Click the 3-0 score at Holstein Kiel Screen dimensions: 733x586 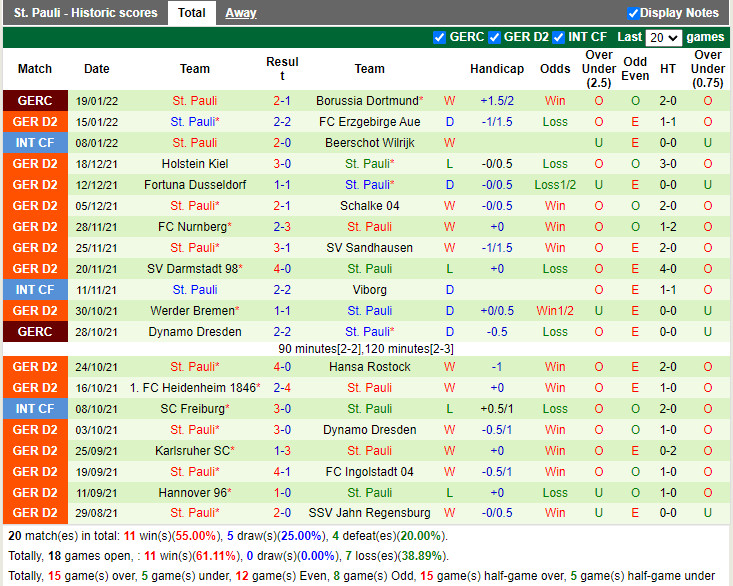coord(282,164)
